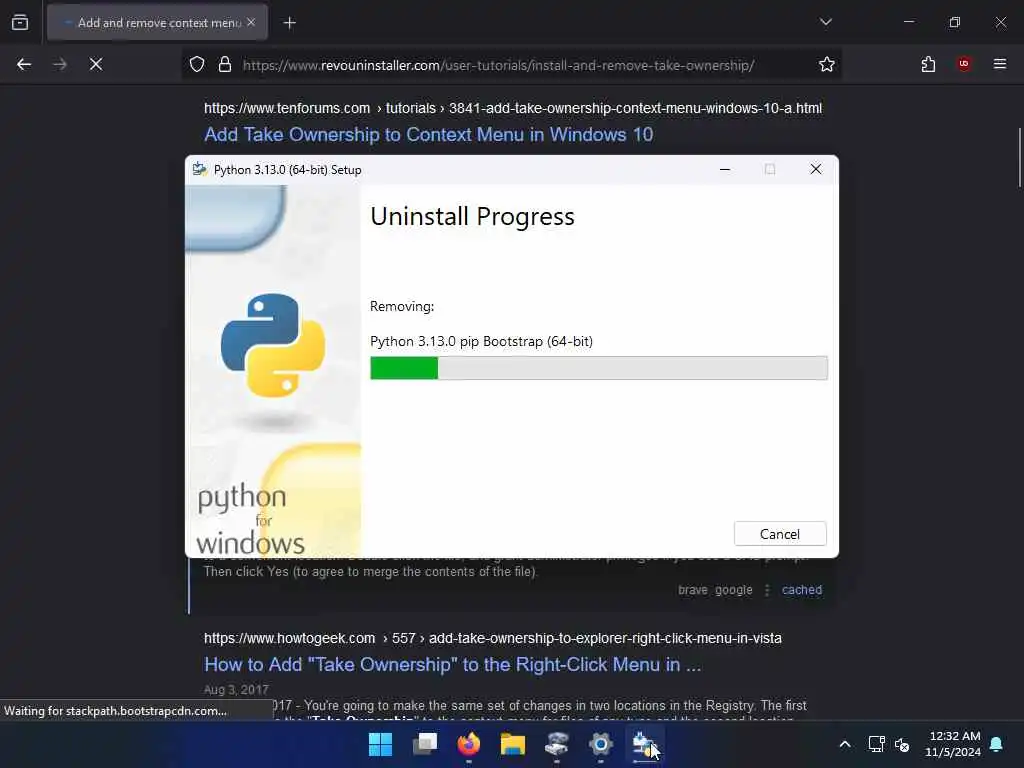
Task: Click the 'brave' search alternative link
Action: (692, 590)
